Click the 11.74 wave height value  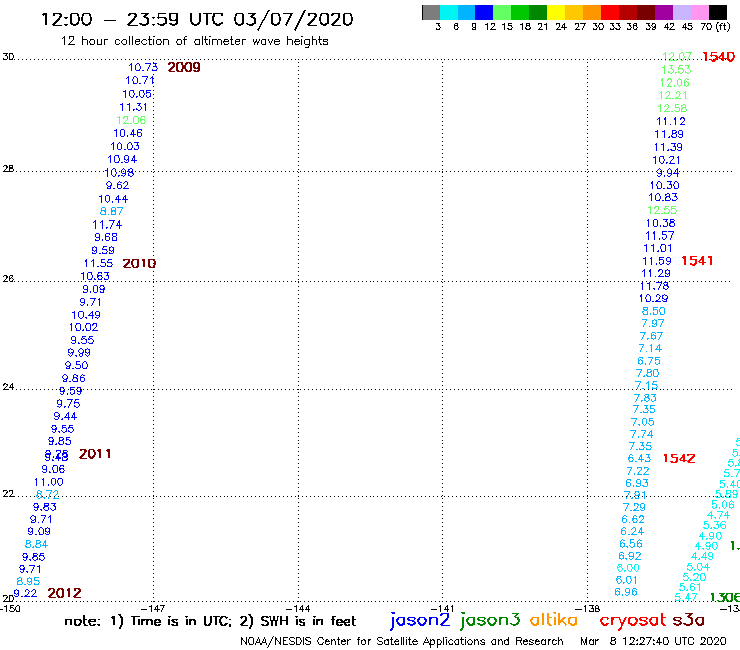(107, 225)
